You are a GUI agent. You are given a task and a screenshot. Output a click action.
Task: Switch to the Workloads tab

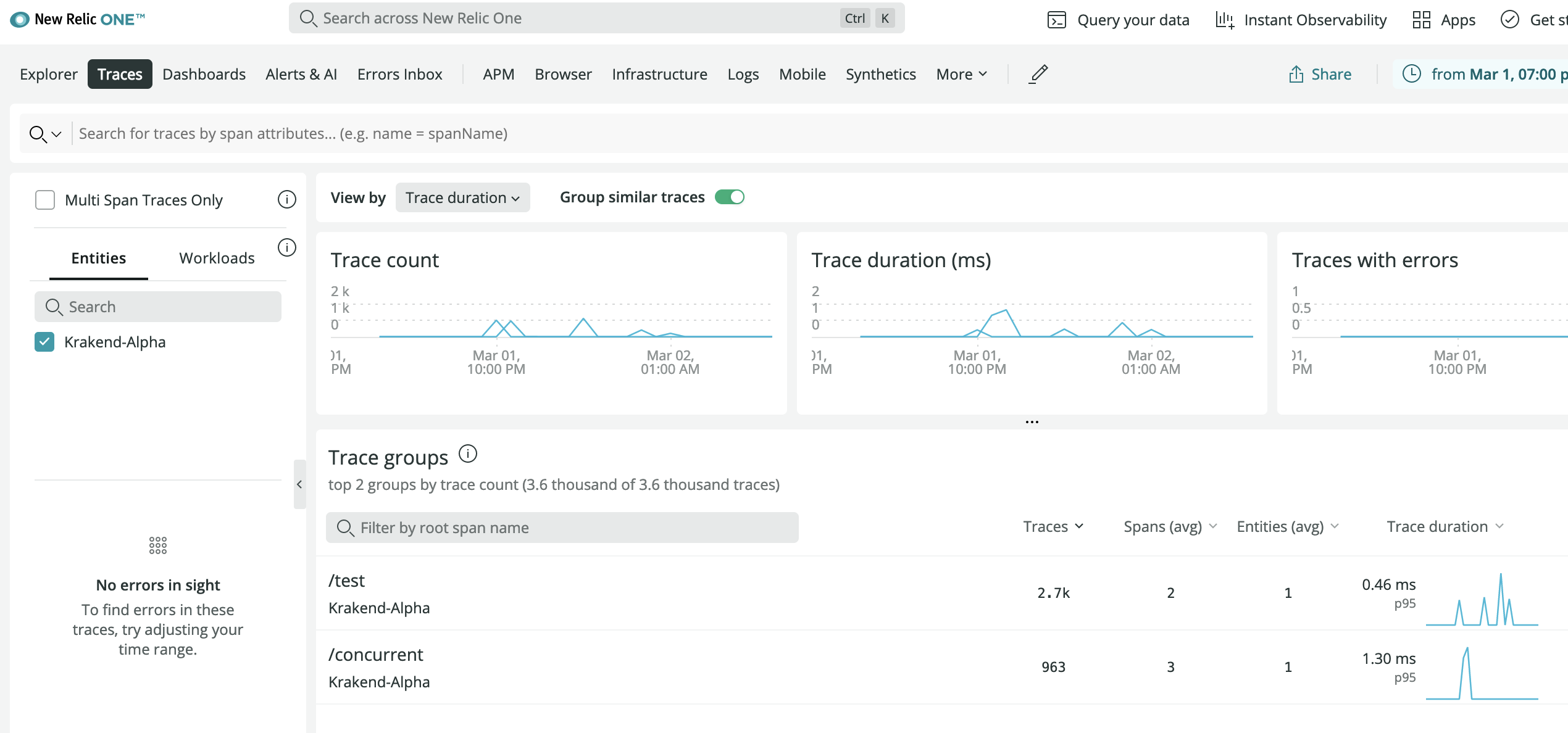tap(217, 257)
